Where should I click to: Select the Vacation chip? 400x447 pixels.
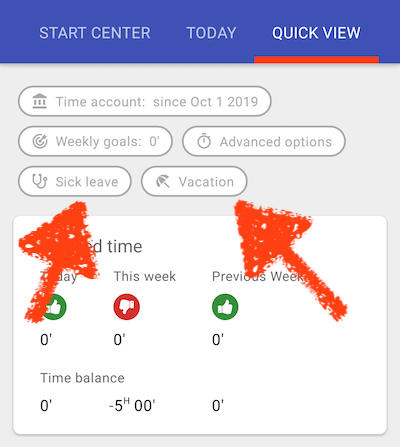tap(194, 181)
